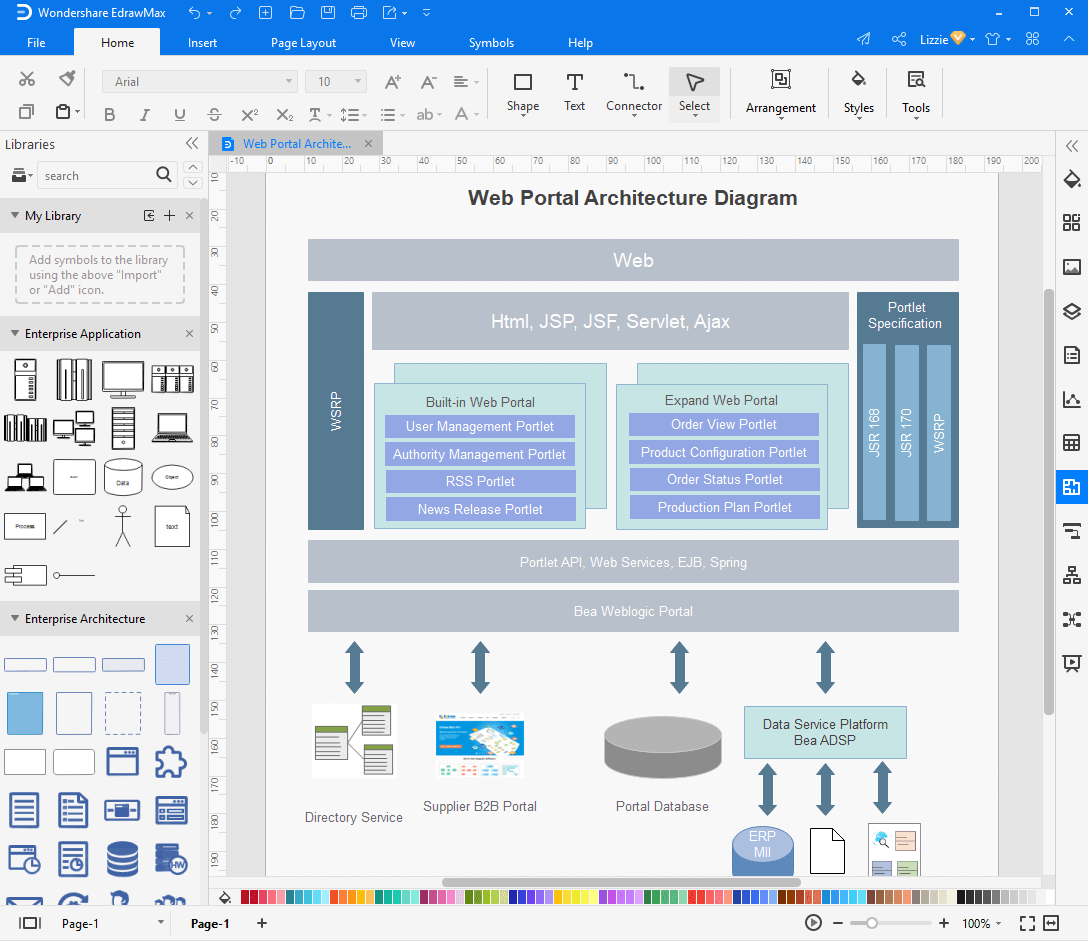The height and width of the screenshot is (941, 1088).
Task: Open the Tools panel
Action: [x=915, y=93]
